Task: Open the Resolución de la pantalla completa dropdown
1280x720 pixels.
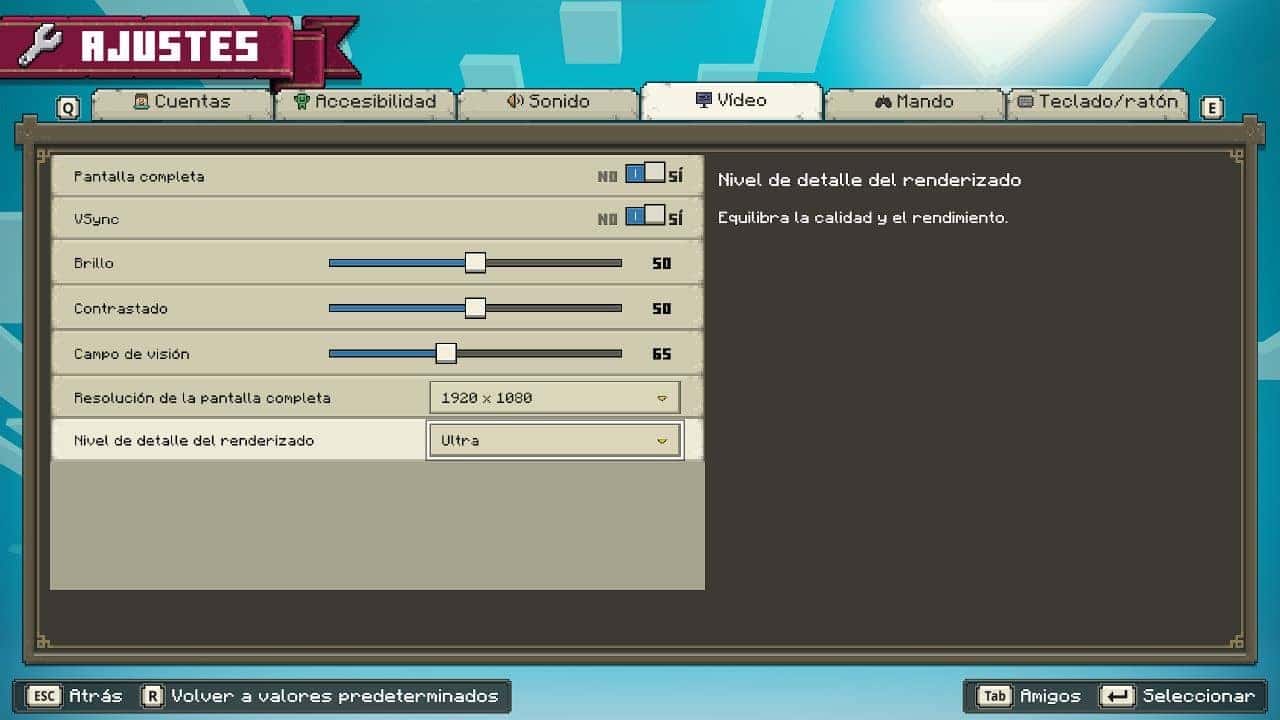Action: [554, 397]
